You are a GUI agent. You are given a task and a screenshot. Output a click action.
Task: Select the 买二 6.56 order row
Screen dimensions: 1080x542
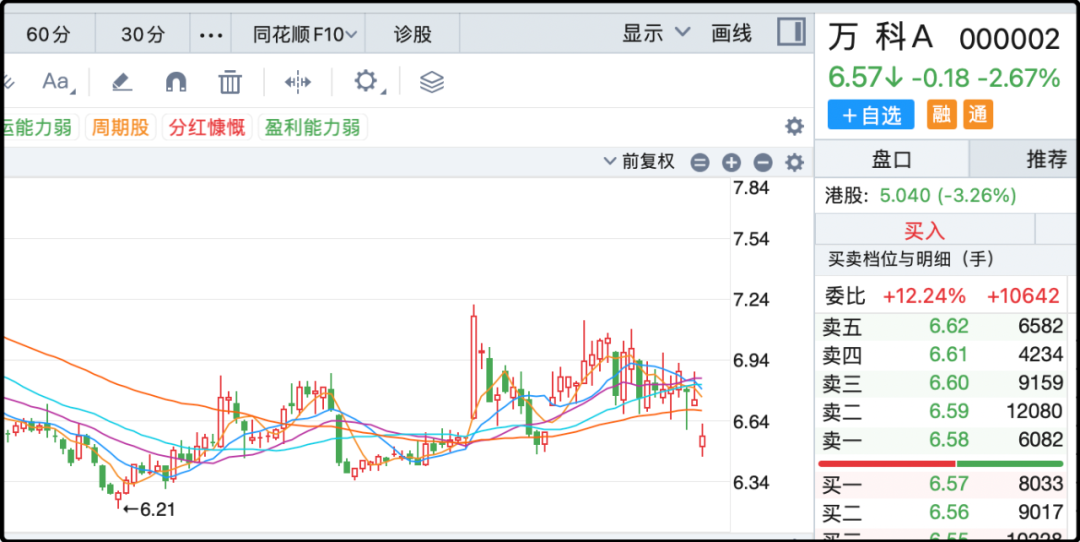coord(943,513)
